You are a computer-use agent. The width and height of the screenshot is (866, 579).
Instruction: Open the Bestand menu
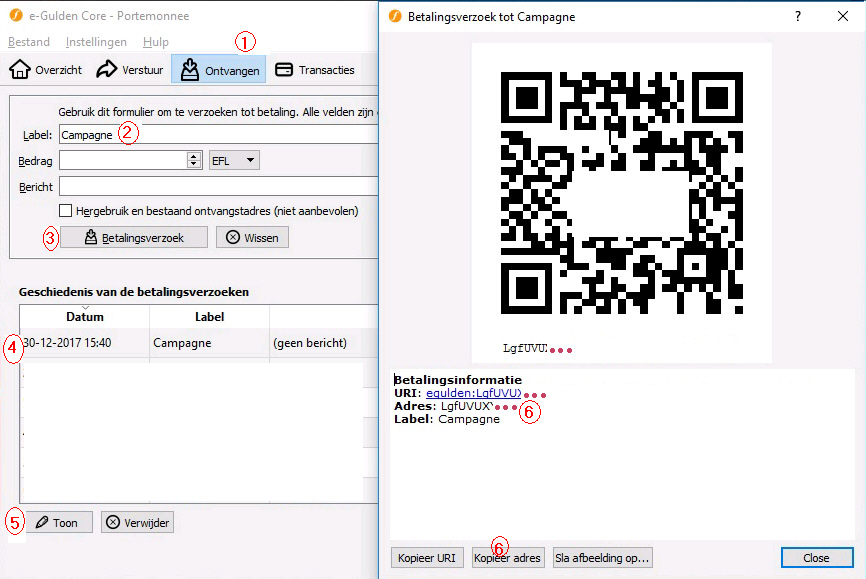[29, 42]
